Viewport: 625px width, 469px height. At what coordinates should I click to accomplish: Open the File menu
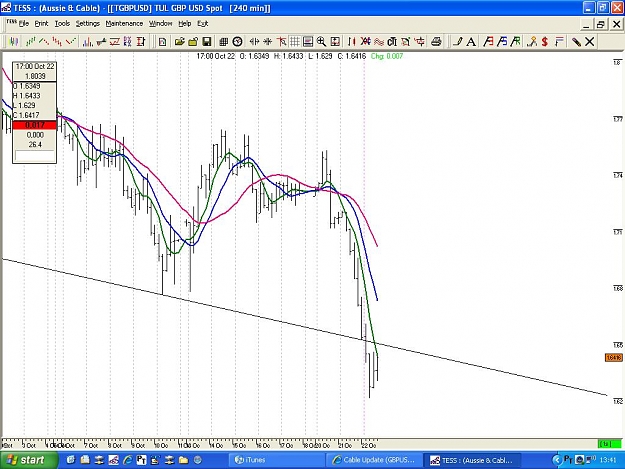(24, 24)
